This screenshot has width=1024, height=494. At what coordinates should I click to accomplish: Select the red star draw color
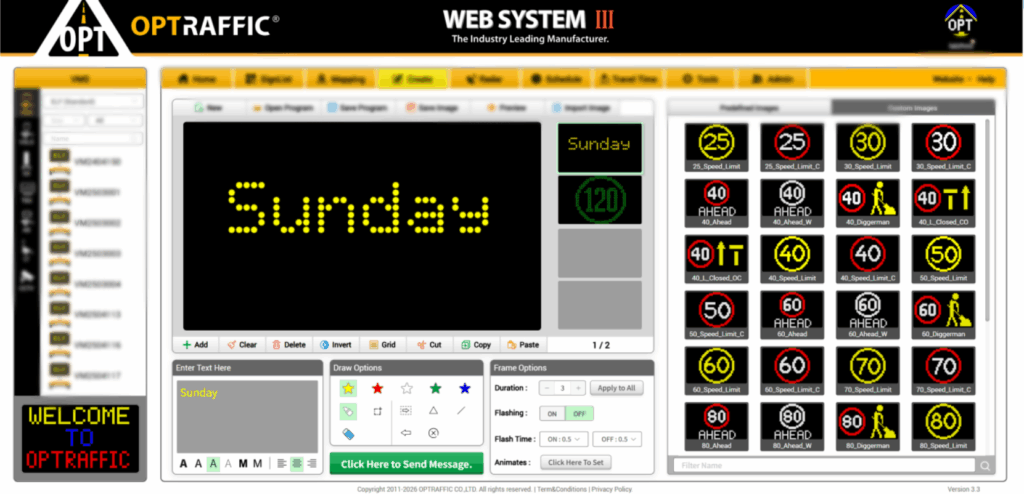pyautogui.click(x=377, y=388)
